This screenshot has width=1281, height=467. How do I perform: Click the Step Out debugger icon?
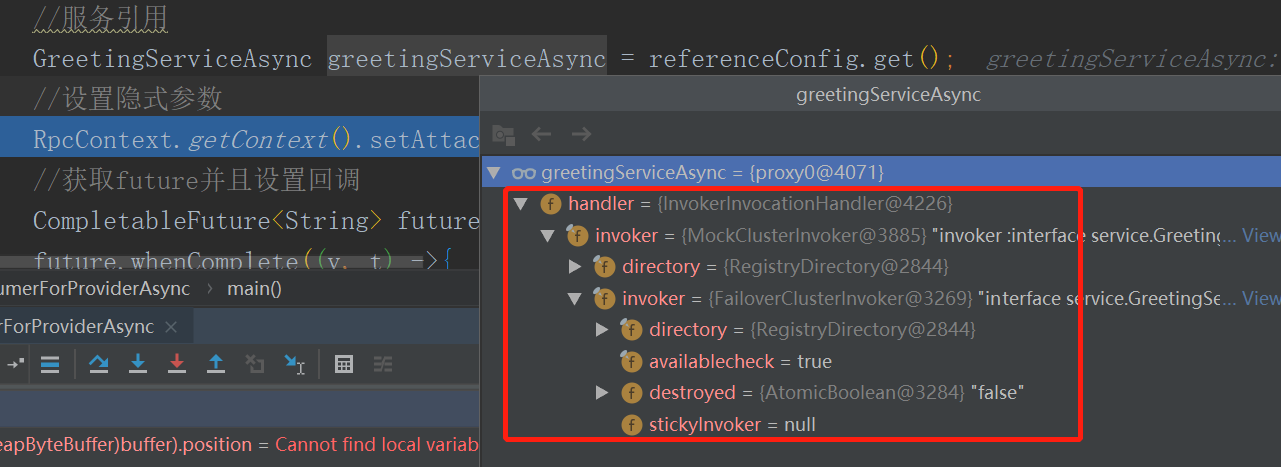215,364
